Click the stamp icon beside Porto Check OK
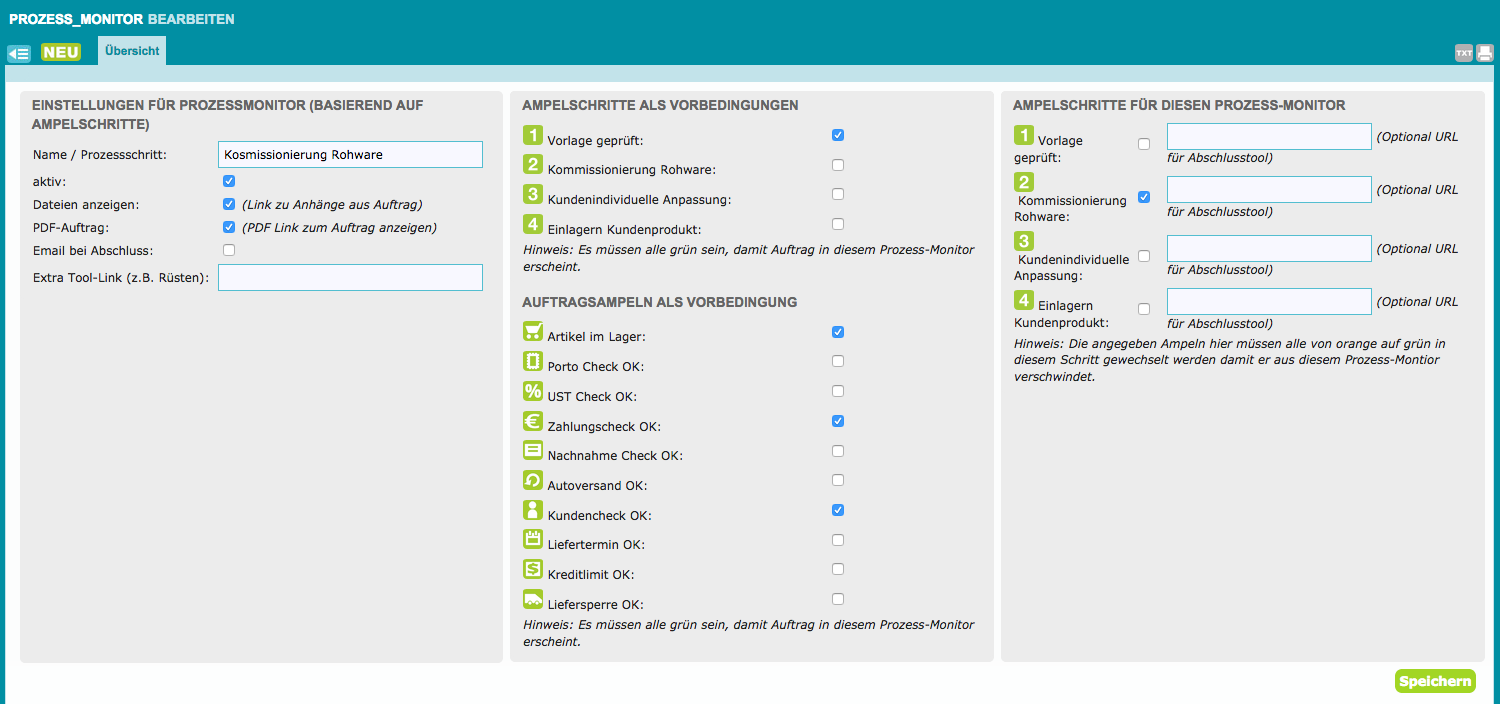The height and width of the screenshot is (704, 1500). coord(533,361)
